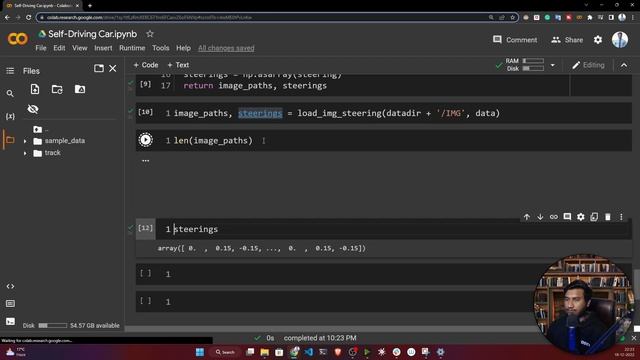Open File Explorer from taskbar
The image size is (640, 360).
pos(264,352)
